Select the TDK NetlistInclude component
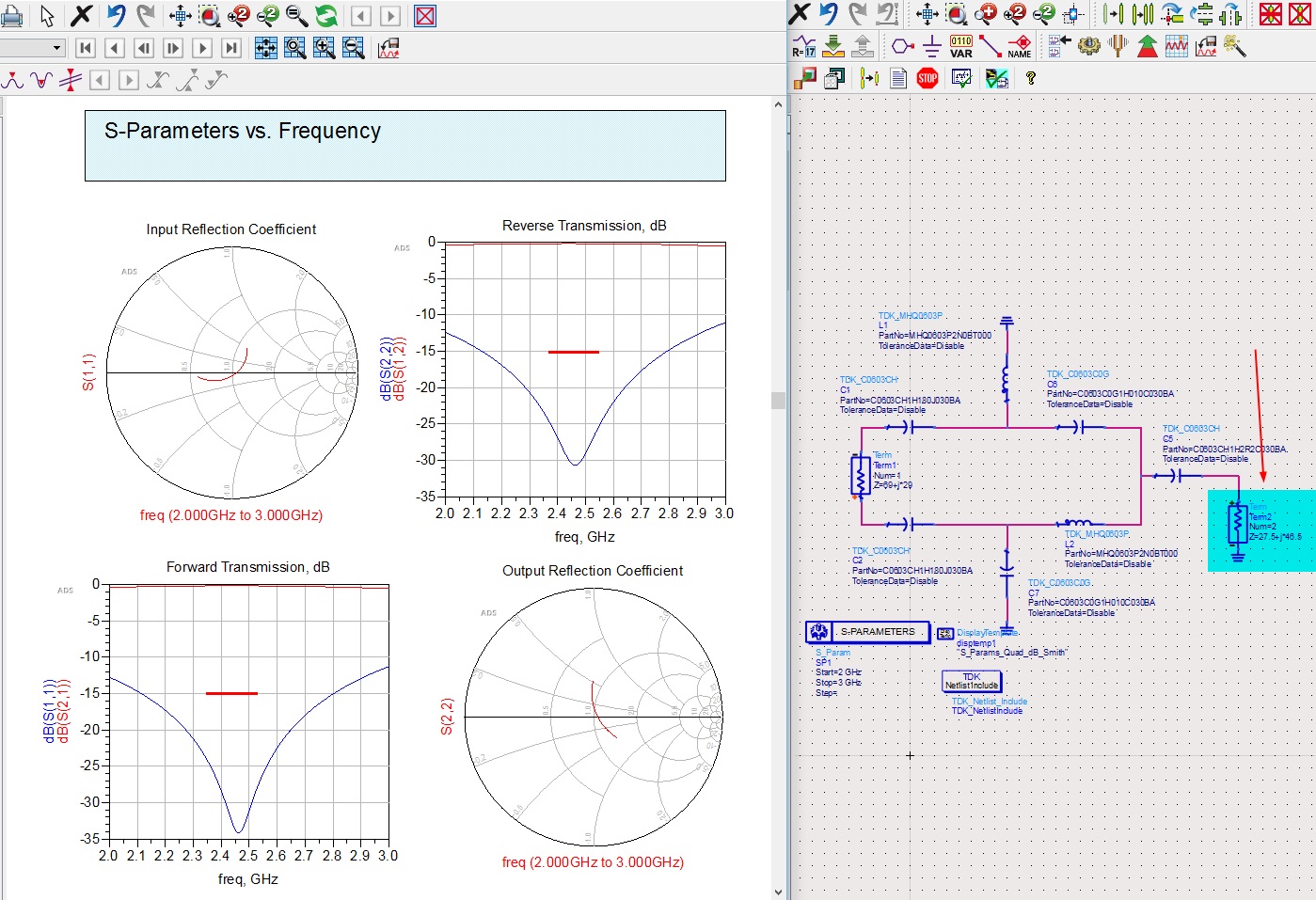1316x900 pixels. 972,681
